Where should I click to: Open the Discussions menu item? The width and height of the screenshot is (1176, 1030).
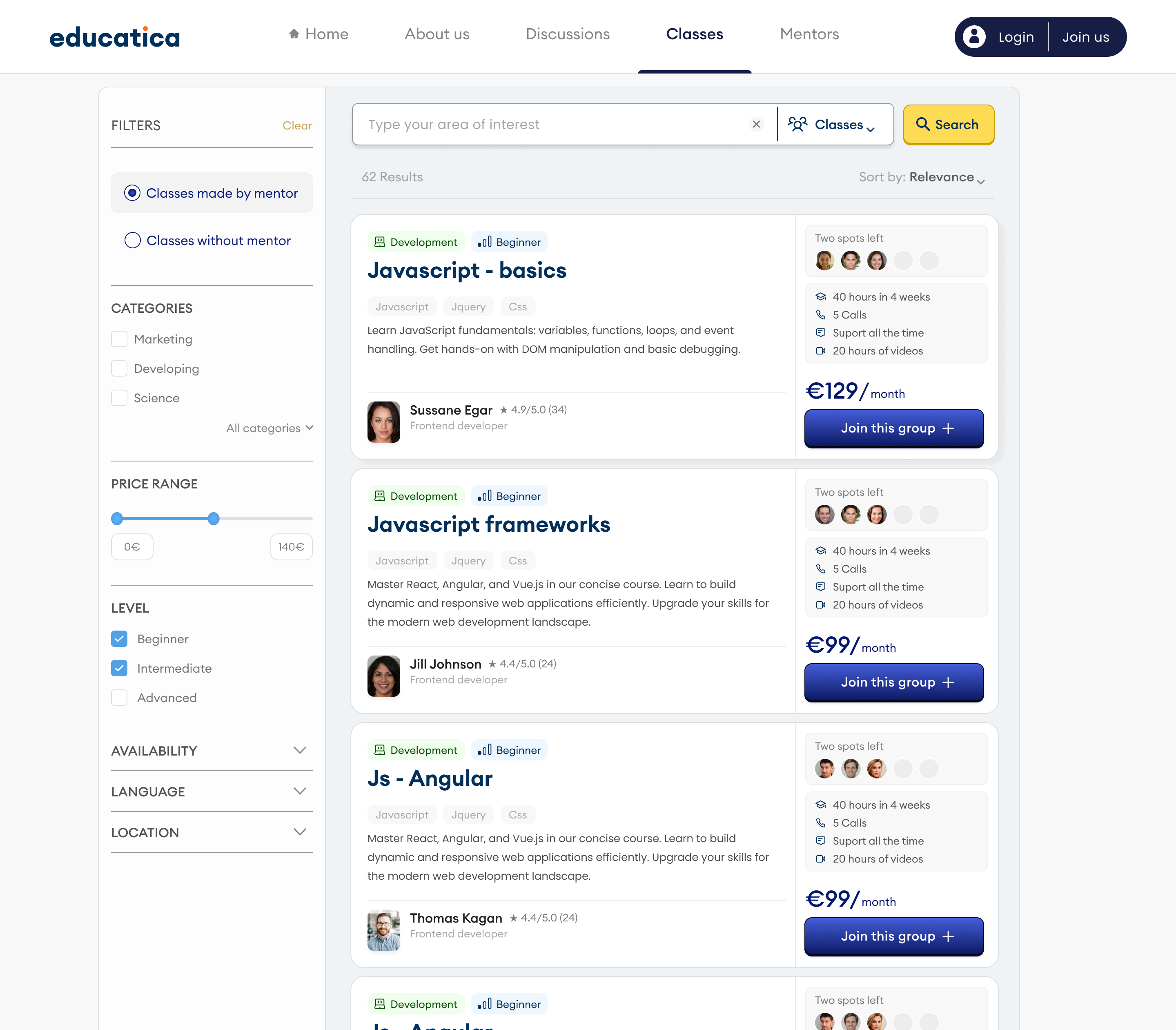tap(567, 34)
